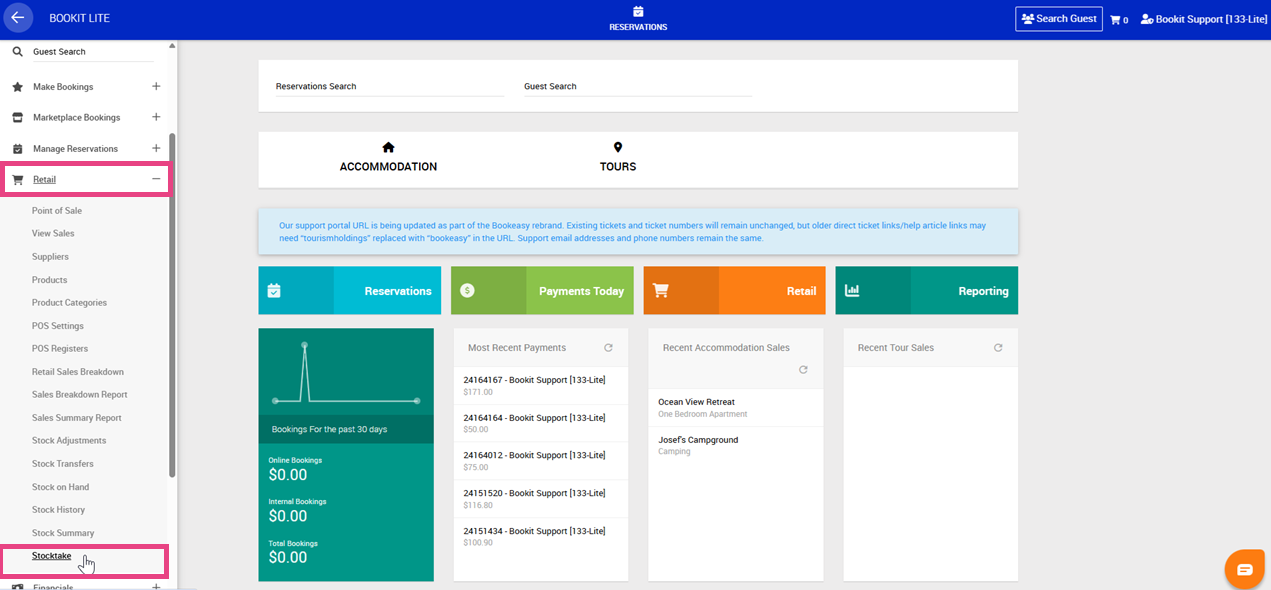Open Josef's Campground sale
This screenshot has width=1271, height=590.
[735, 445]
